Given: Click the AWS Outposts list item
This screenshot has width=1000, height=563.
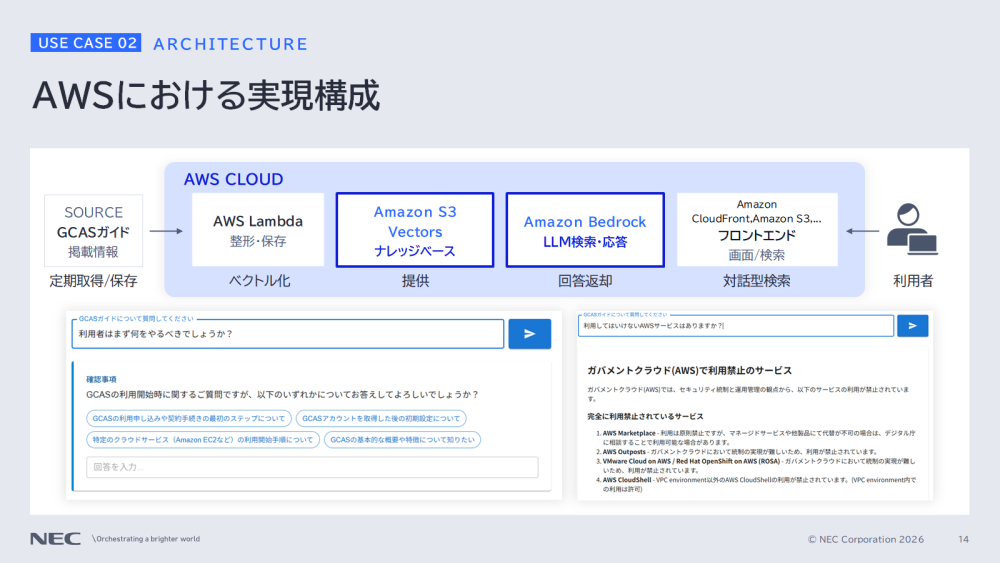Looking at the screenshot, I should click(737, 451).
